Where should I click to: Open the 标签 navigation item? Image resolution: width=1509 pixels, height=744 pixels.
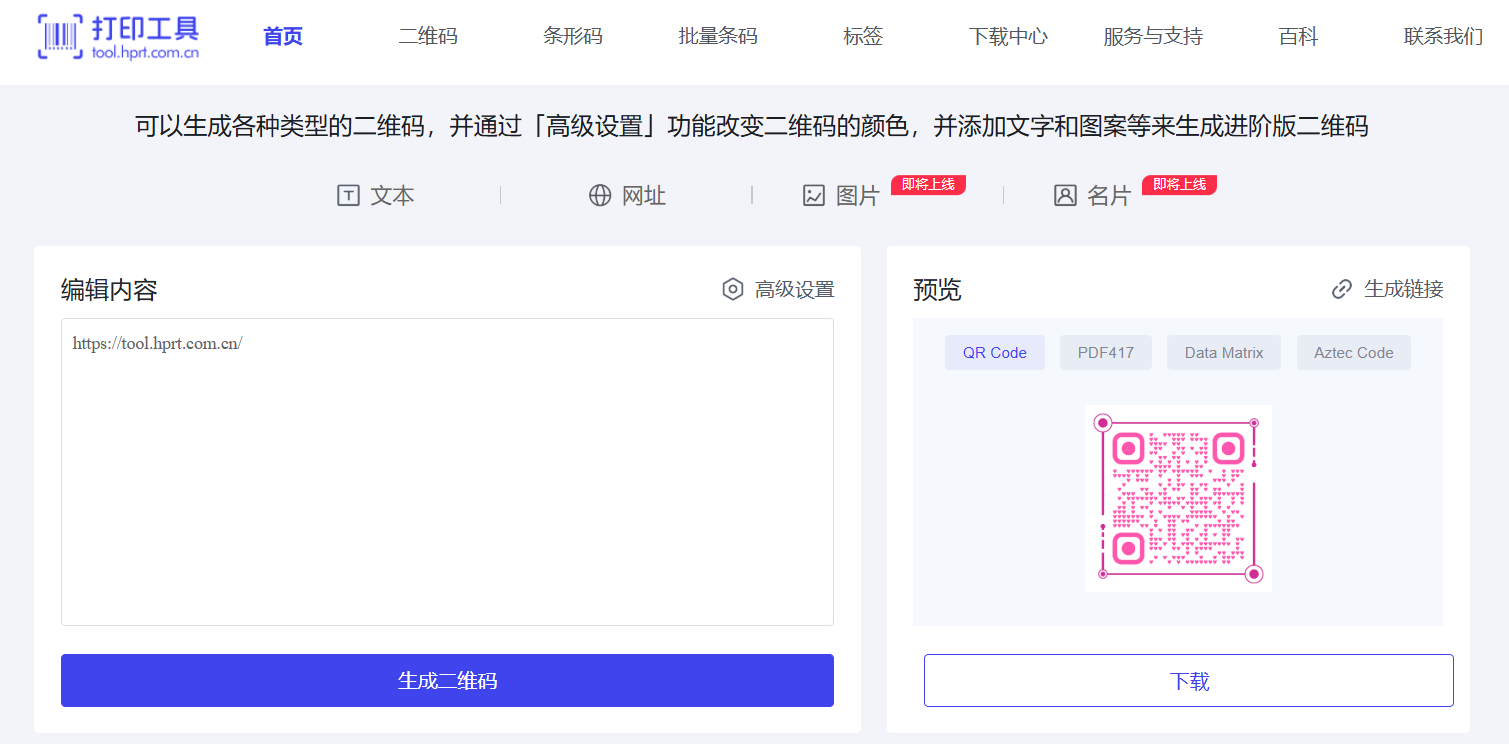tap(863, 37)
